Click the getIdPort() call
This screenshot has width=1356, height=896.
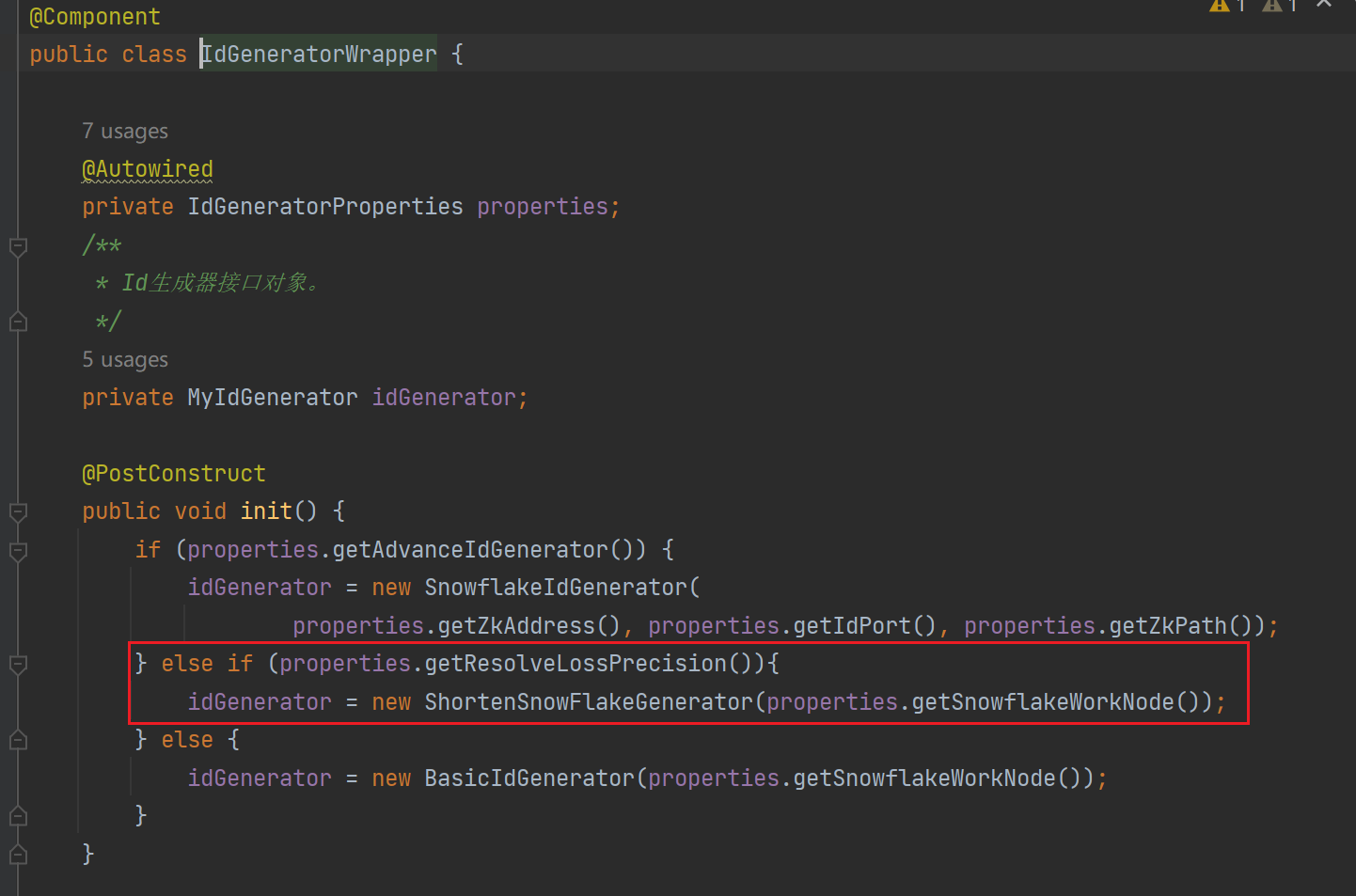coord(865,626)
